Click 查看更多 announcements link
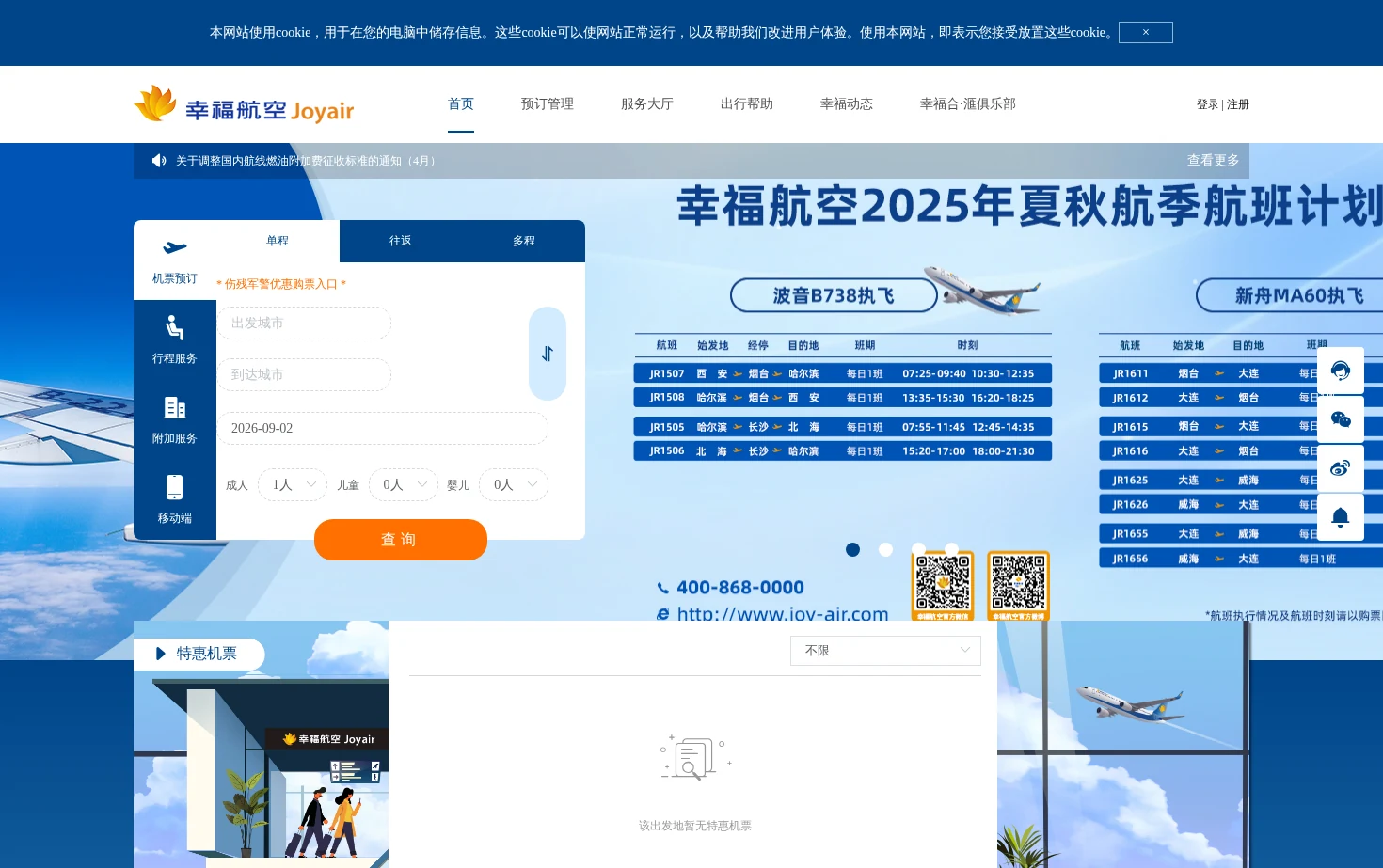This screenshot has height=868, width=1383. 1214,161
